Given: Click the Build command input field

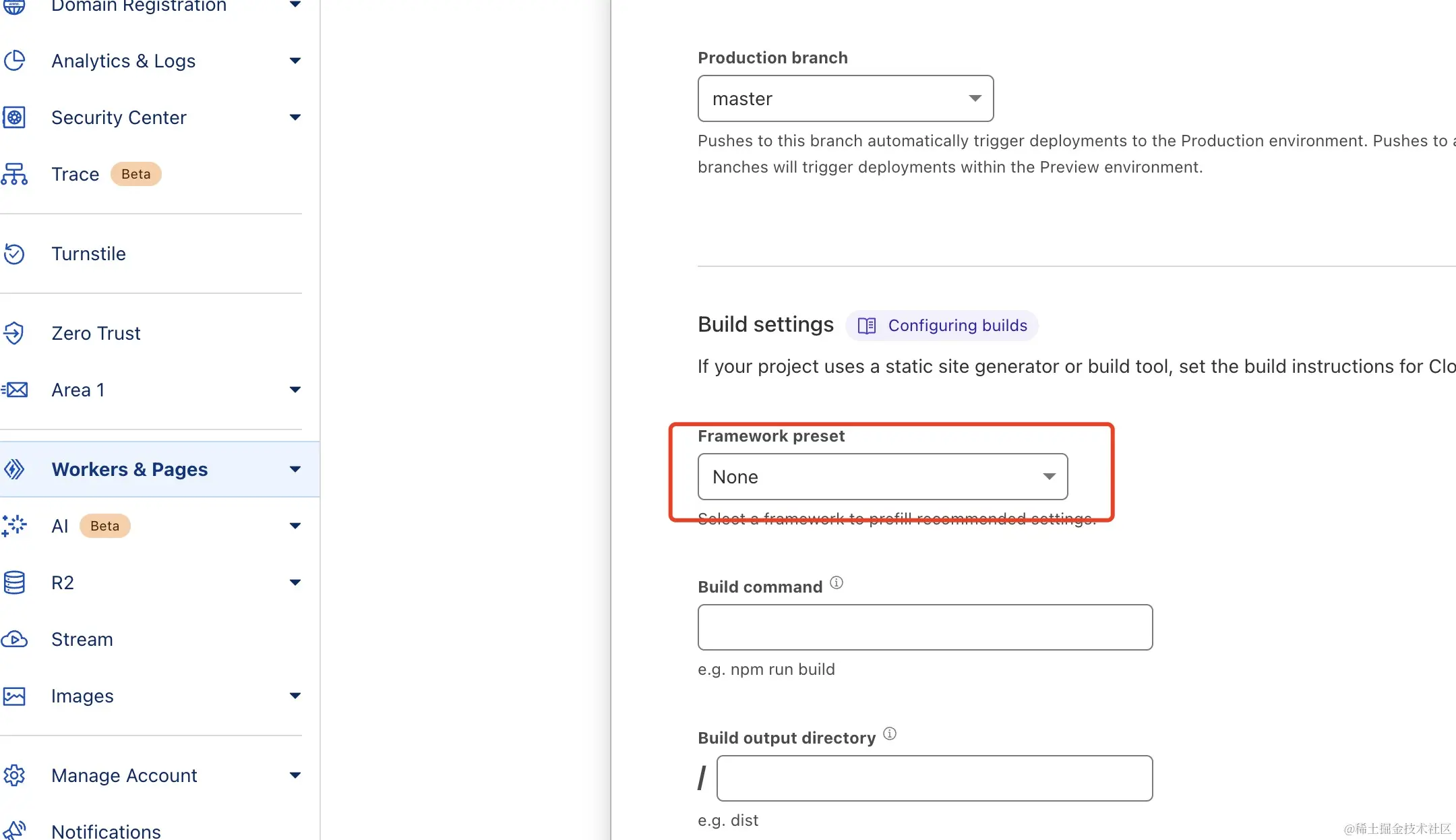Looking at the screenshot, I should [x=925, y=627].
